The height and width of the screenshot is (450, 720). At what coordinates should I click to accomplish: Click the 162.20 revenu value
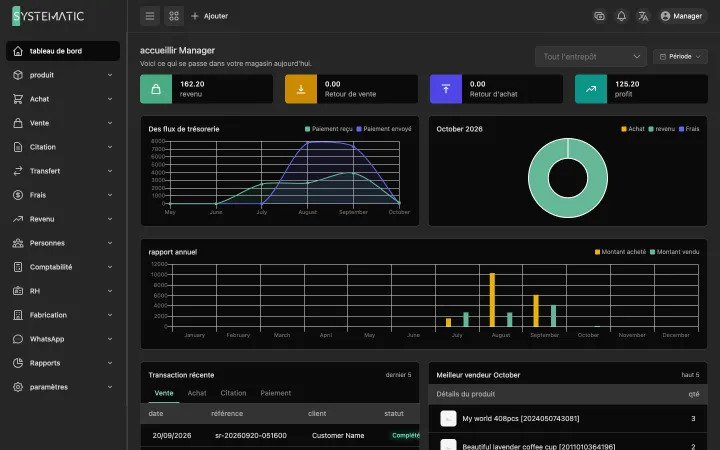coord(192,84)
